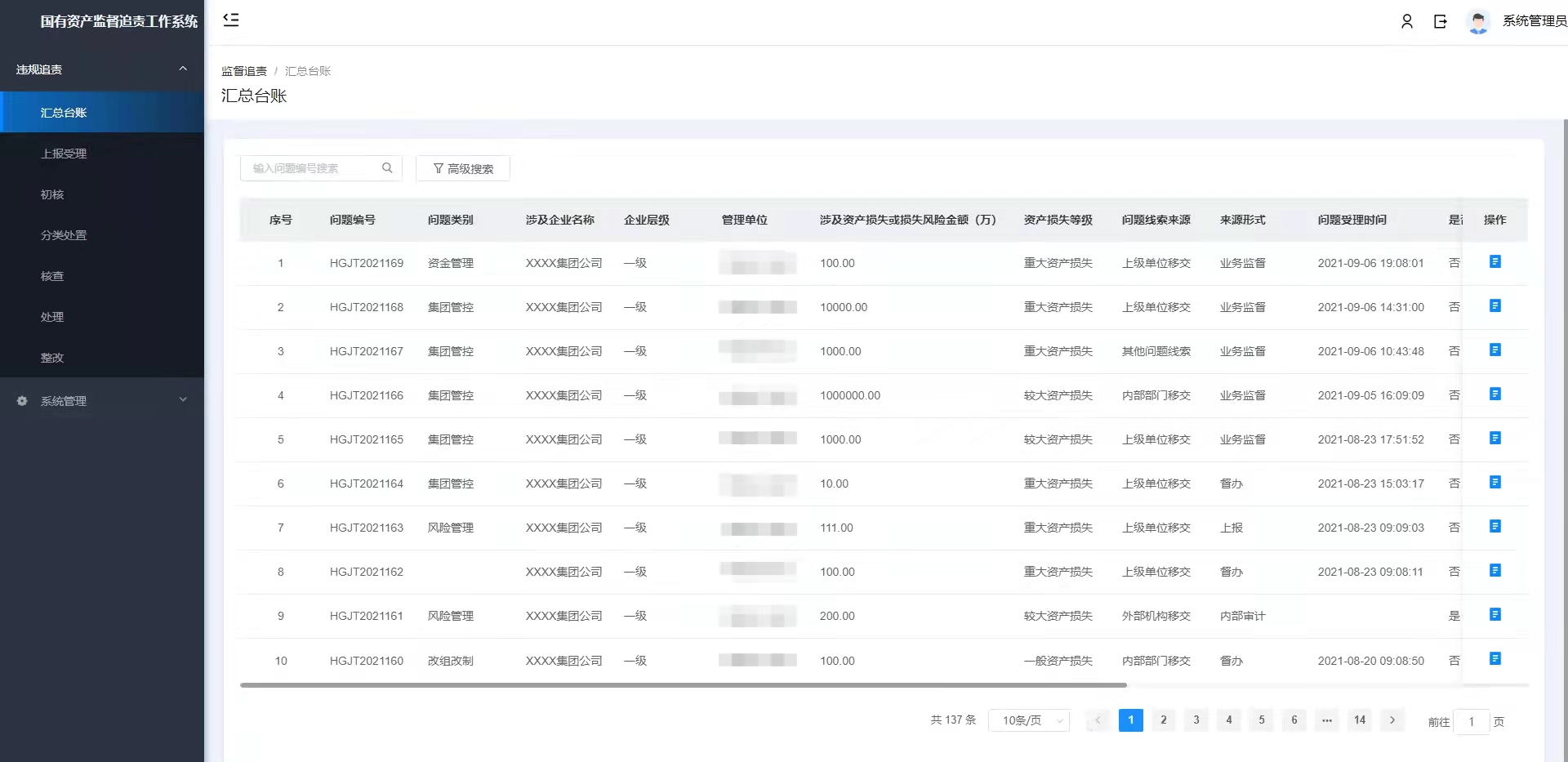1568x762 pixels.
Task: Click the logout icon in header
Action: tap(1441, 21)
